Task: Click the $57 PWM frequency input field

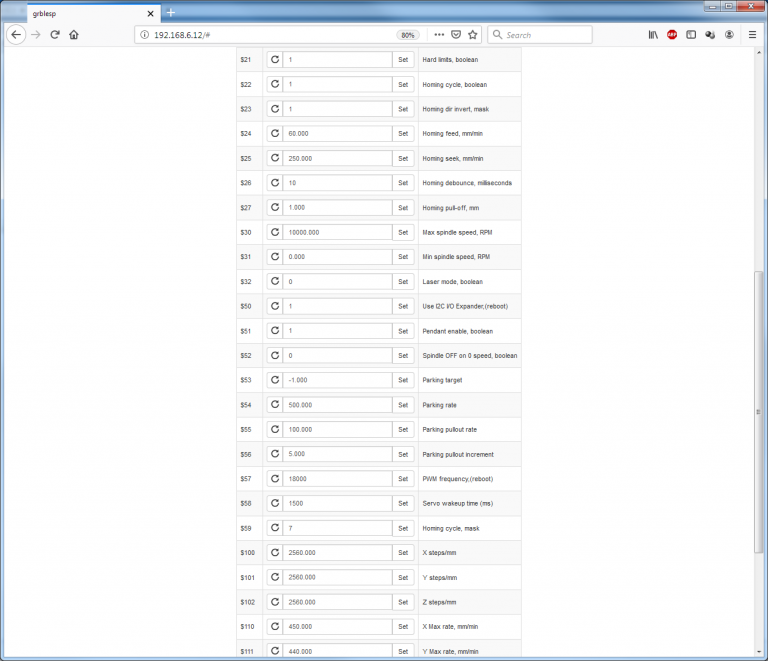Action: 337,479
